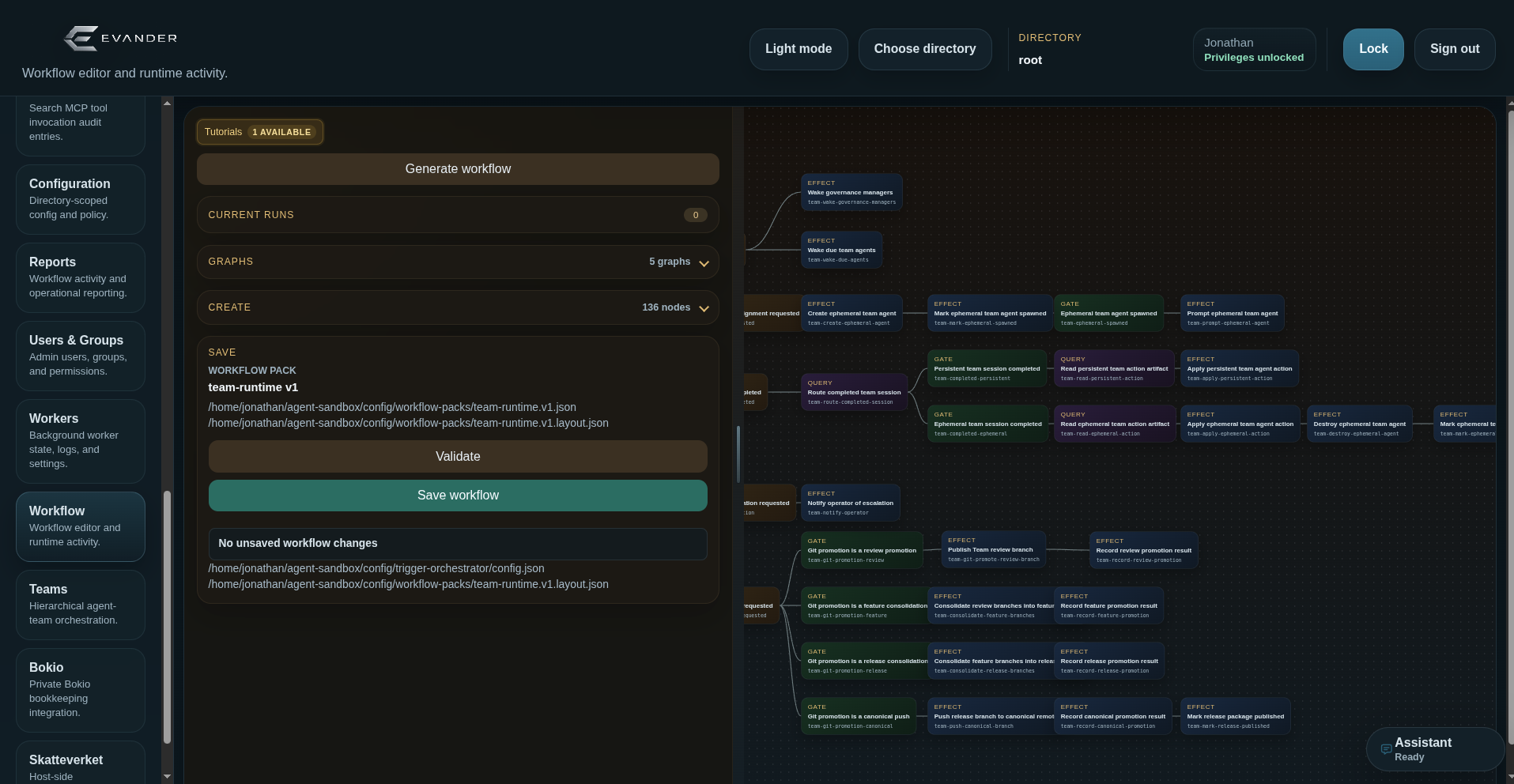Select Wake governance managers node
Image resolution: width=1514 pixels, height=784 pixels.
pyautogui.click(x=851, y=193)
